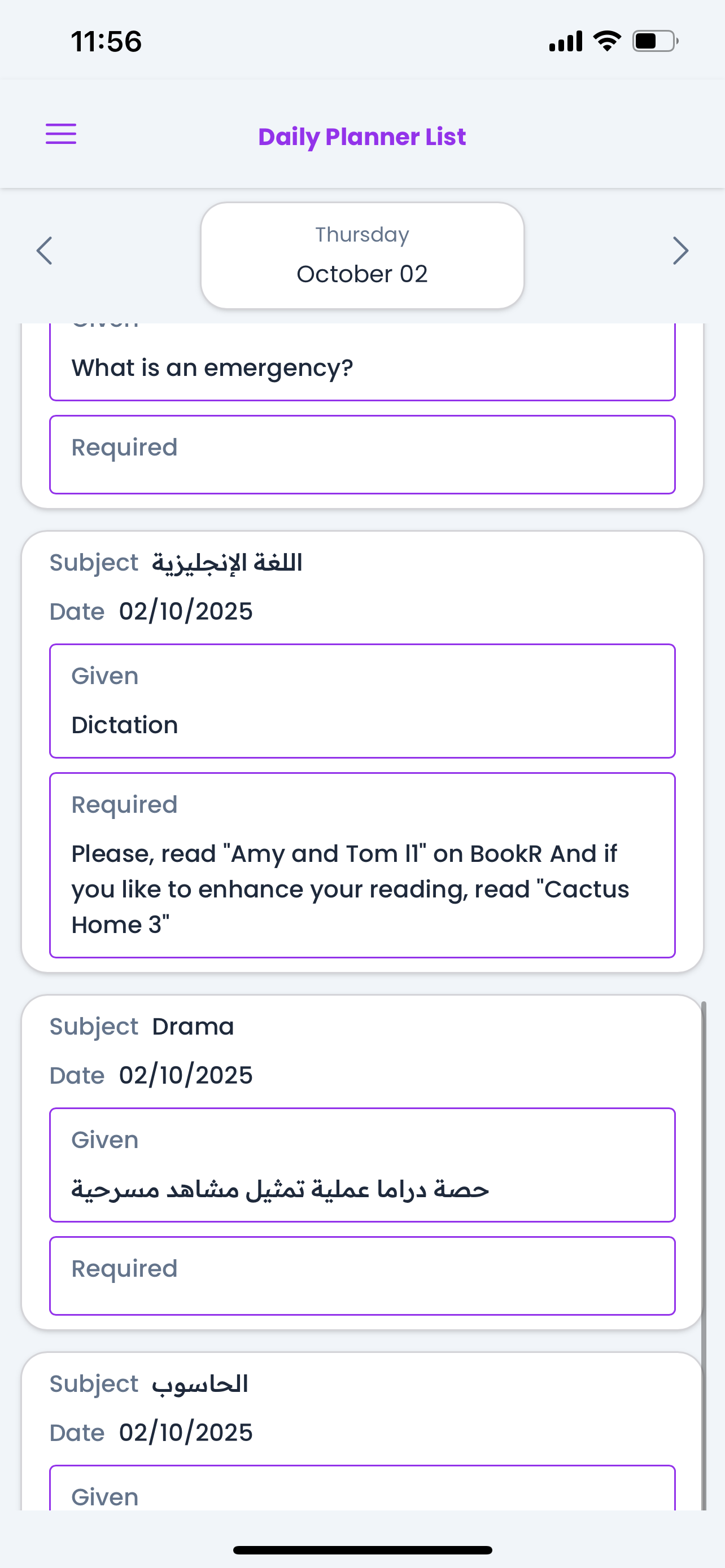
Task: Open the الحاسوب subject card
Action: pyautogui.click(x=200, y=1383)
